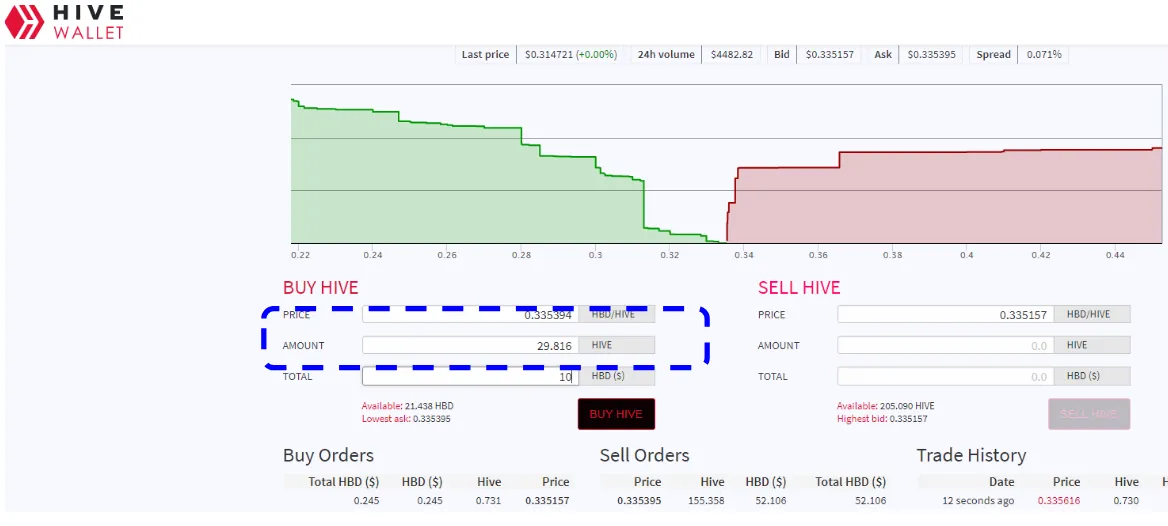
Task: Click the Sell Hive price input field
Action: (x=946, y=314)
